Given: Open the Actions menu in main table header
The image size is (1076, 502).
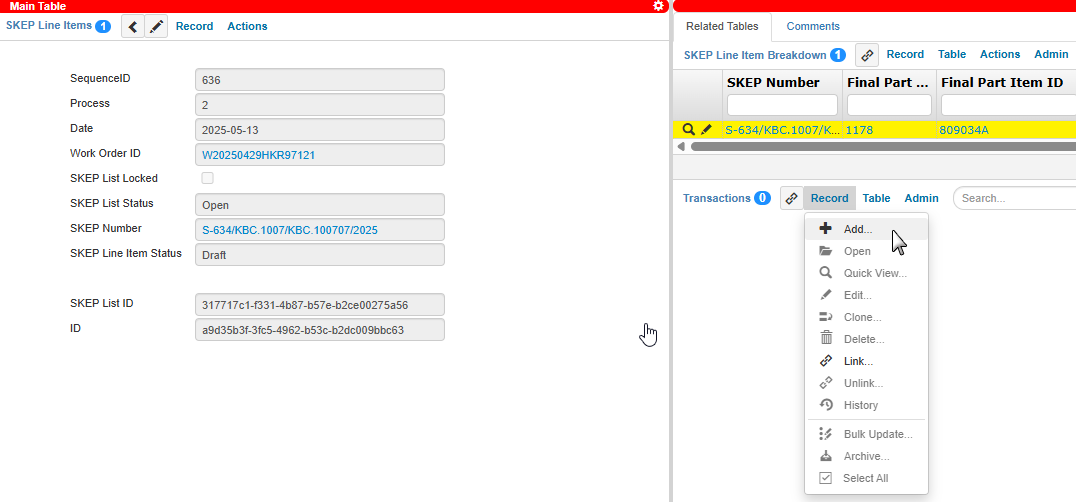Looking at the screenshot, I should click(247, 27).
